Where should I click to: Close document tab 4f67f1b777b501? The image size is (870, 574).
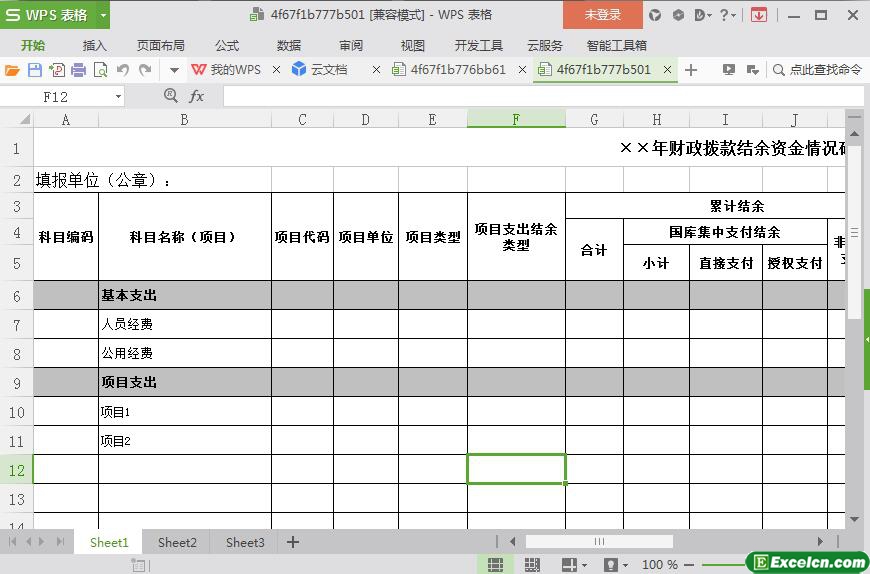coord(667,70)
